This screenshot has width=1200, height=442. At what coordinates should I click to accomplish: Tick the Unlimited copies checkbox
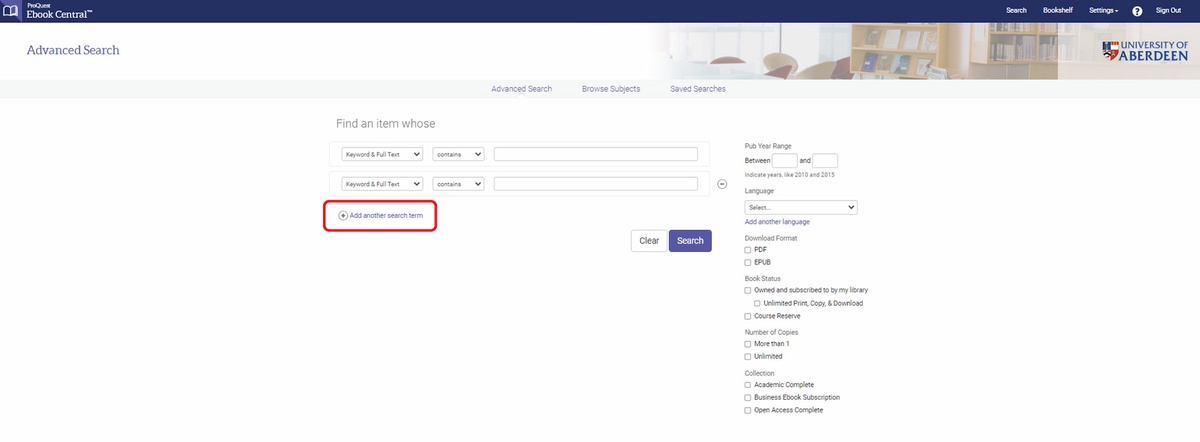(748, 356)
